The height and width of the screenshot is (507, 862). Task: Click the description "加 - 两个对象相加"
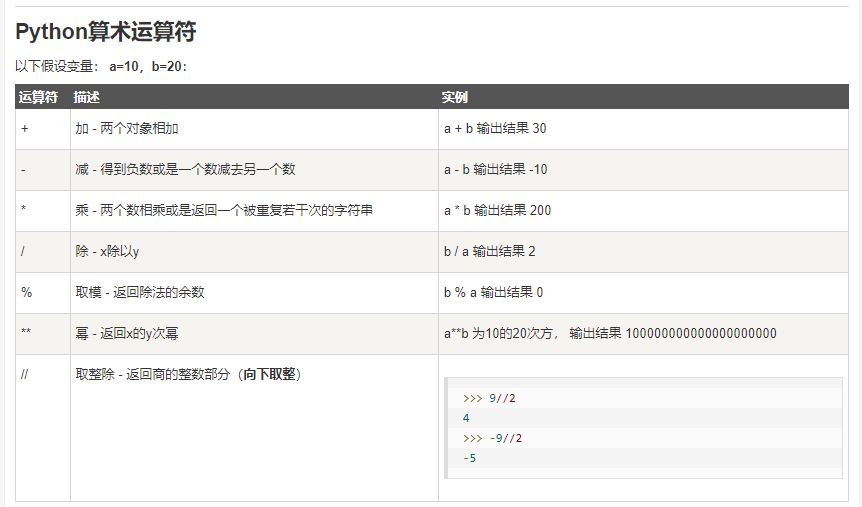click(x=127, y=129)
